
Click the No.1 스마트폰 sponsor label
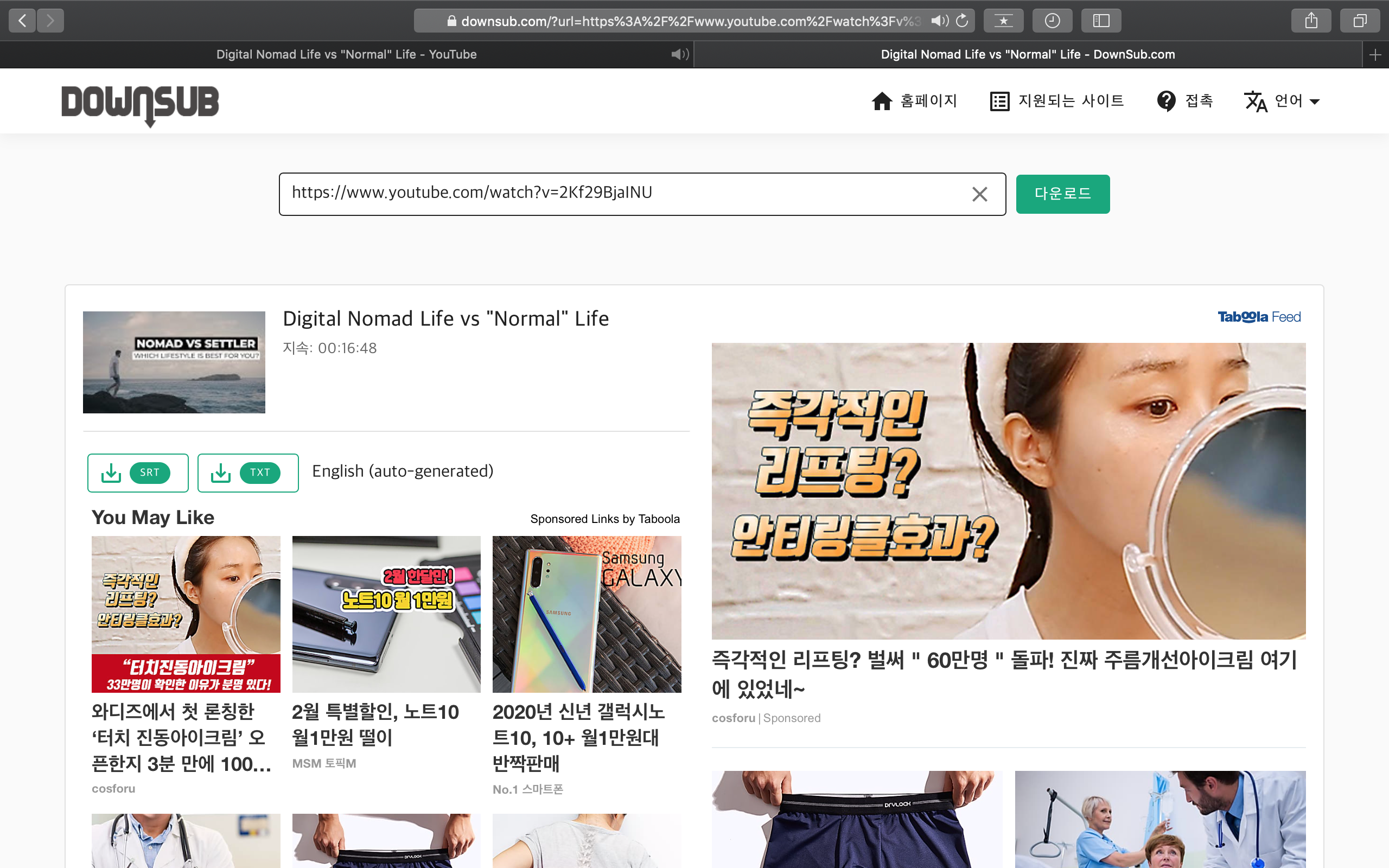(x=528, y=789)
